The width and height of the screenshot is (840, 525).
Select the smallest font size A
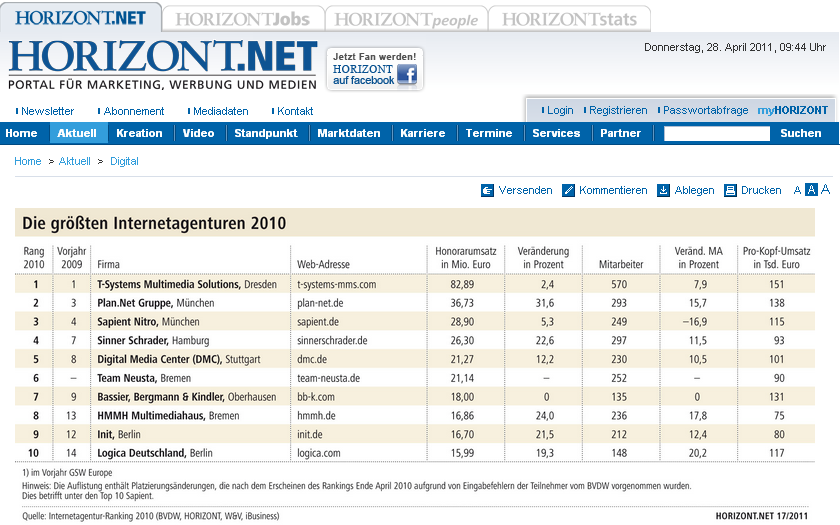pyautogui.click(x=797, y=190)
